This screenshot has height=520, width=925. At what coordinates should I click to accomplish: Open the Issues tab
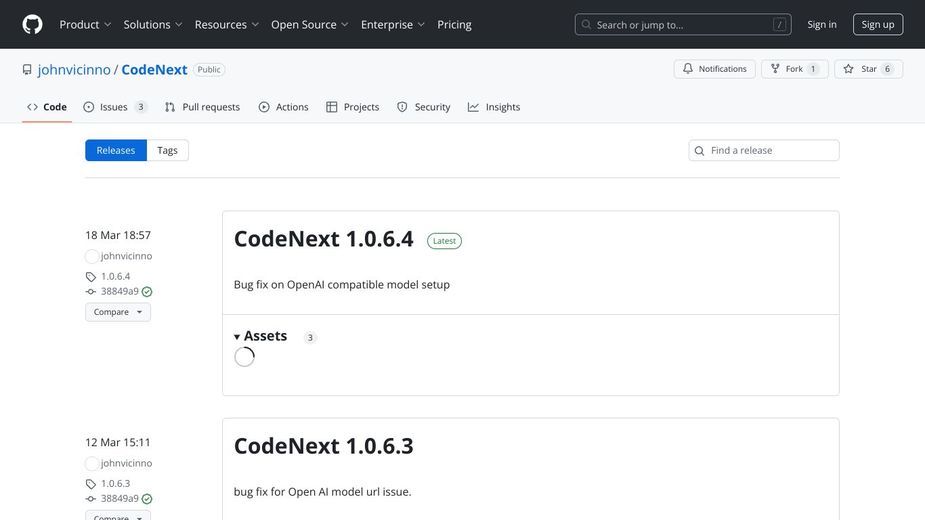[x=114, y=107]
